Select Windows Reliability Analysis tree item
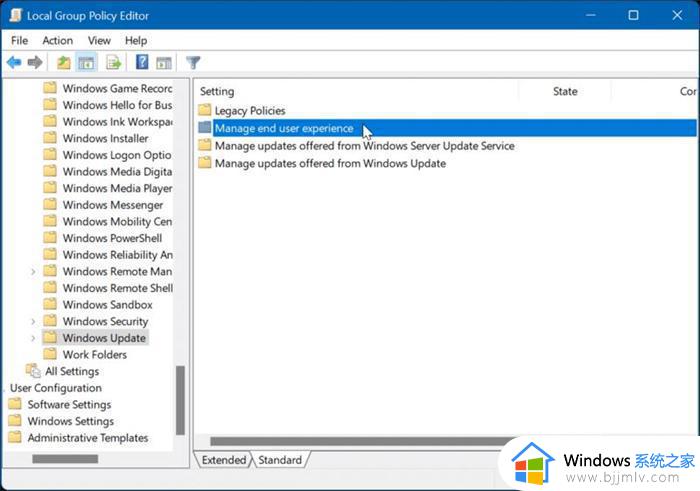 117,255
